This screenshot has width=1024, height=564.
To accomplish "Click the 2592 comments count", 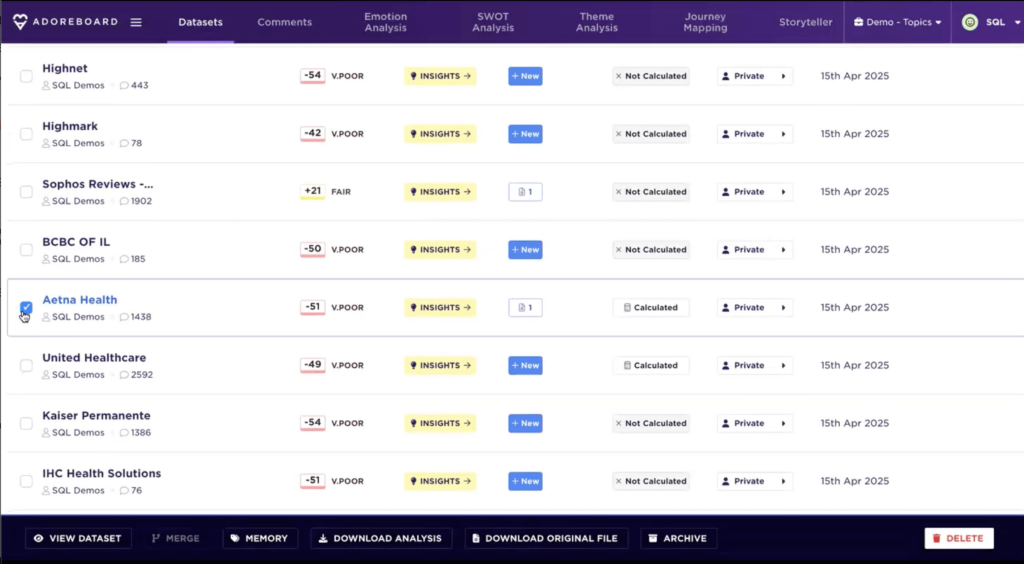I will tap(136, 375).
